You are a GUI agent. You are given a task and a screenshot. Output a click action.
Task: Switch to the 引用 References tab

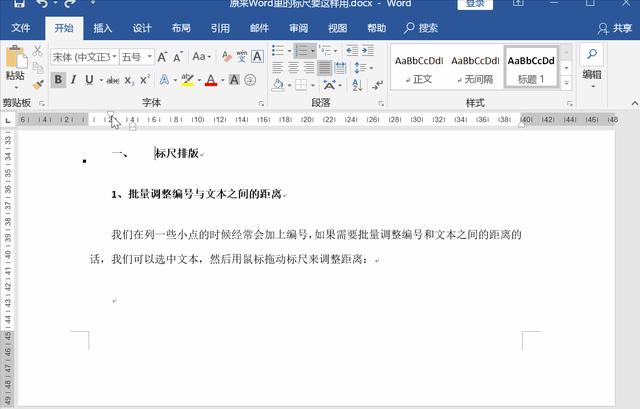220,28
